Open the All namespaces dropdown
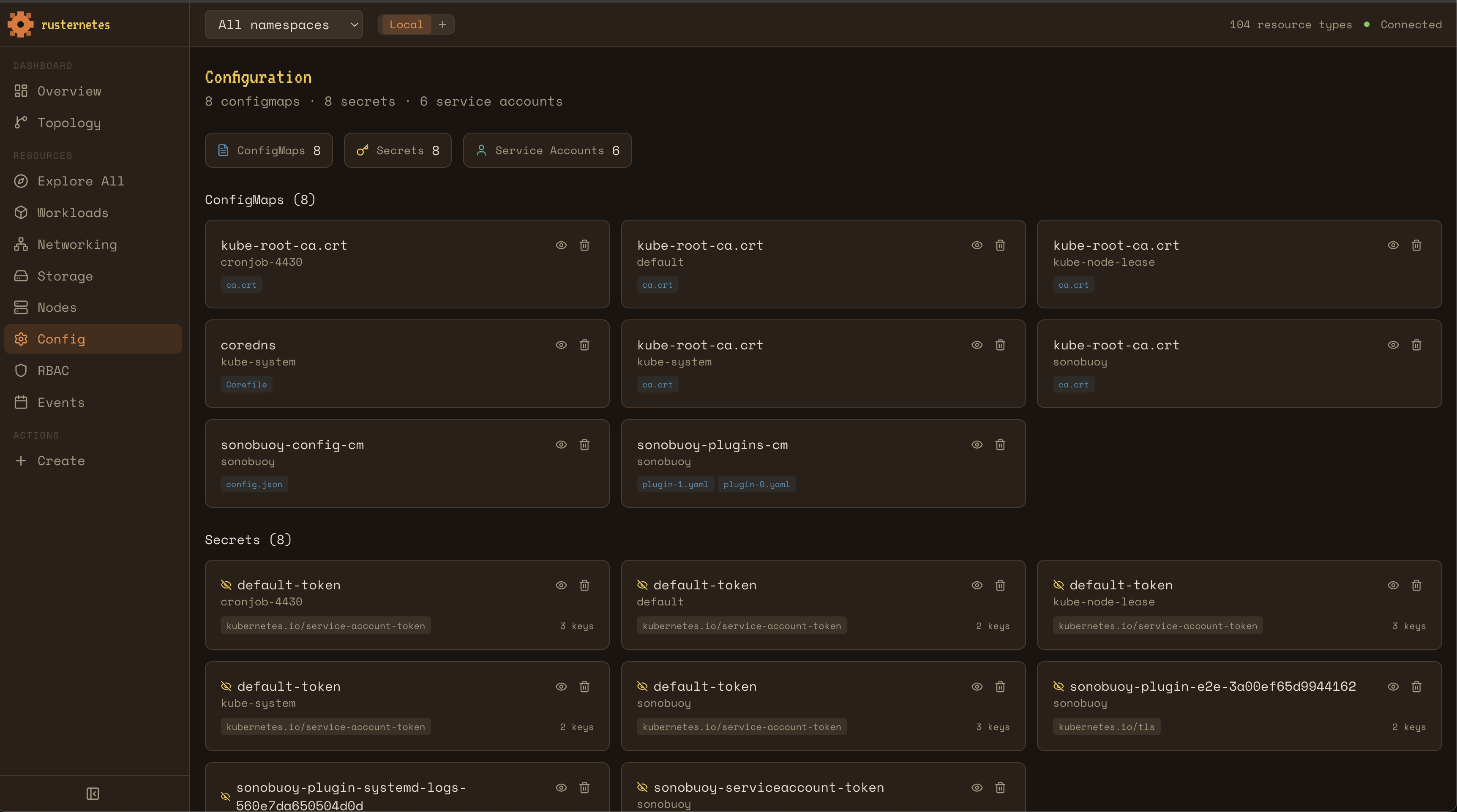Image resolution: width=1457 pixels, height=812 pixels. [284, 25]
